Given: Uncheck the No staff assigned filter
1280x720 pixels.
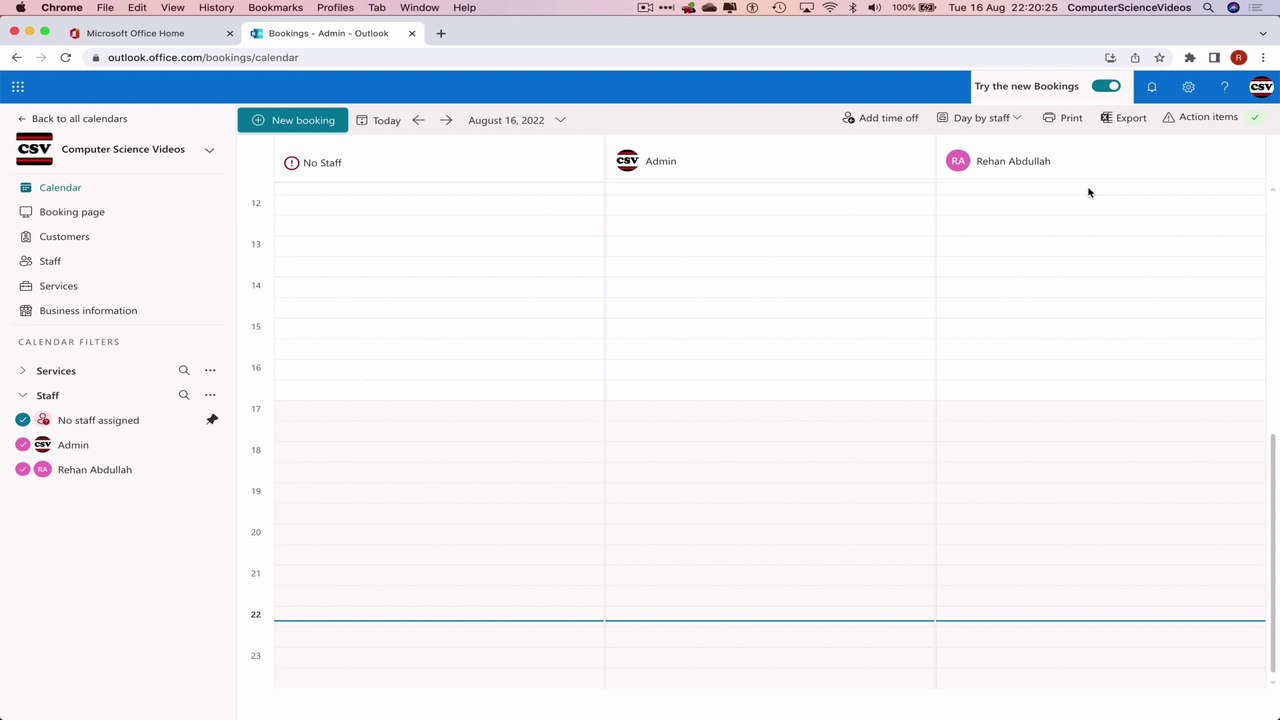Looking at the screenshot, I should pyautogui.click(x=23, y=420).
